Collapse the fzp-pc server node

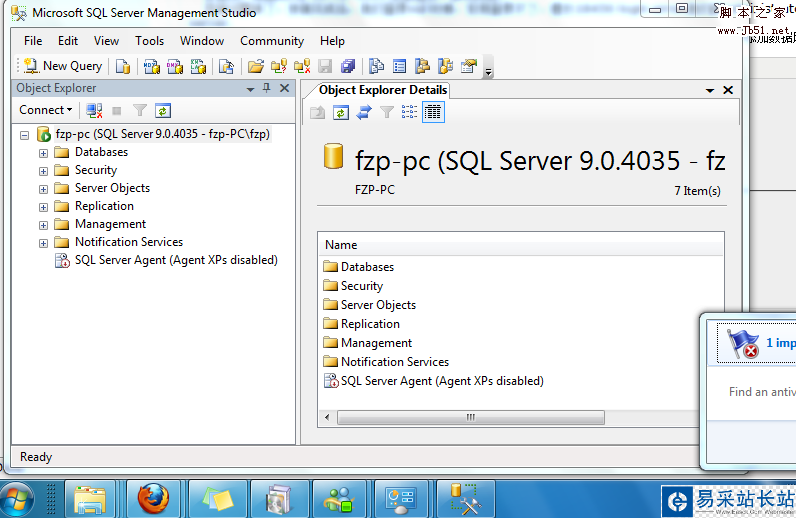(x=24, y=135)
